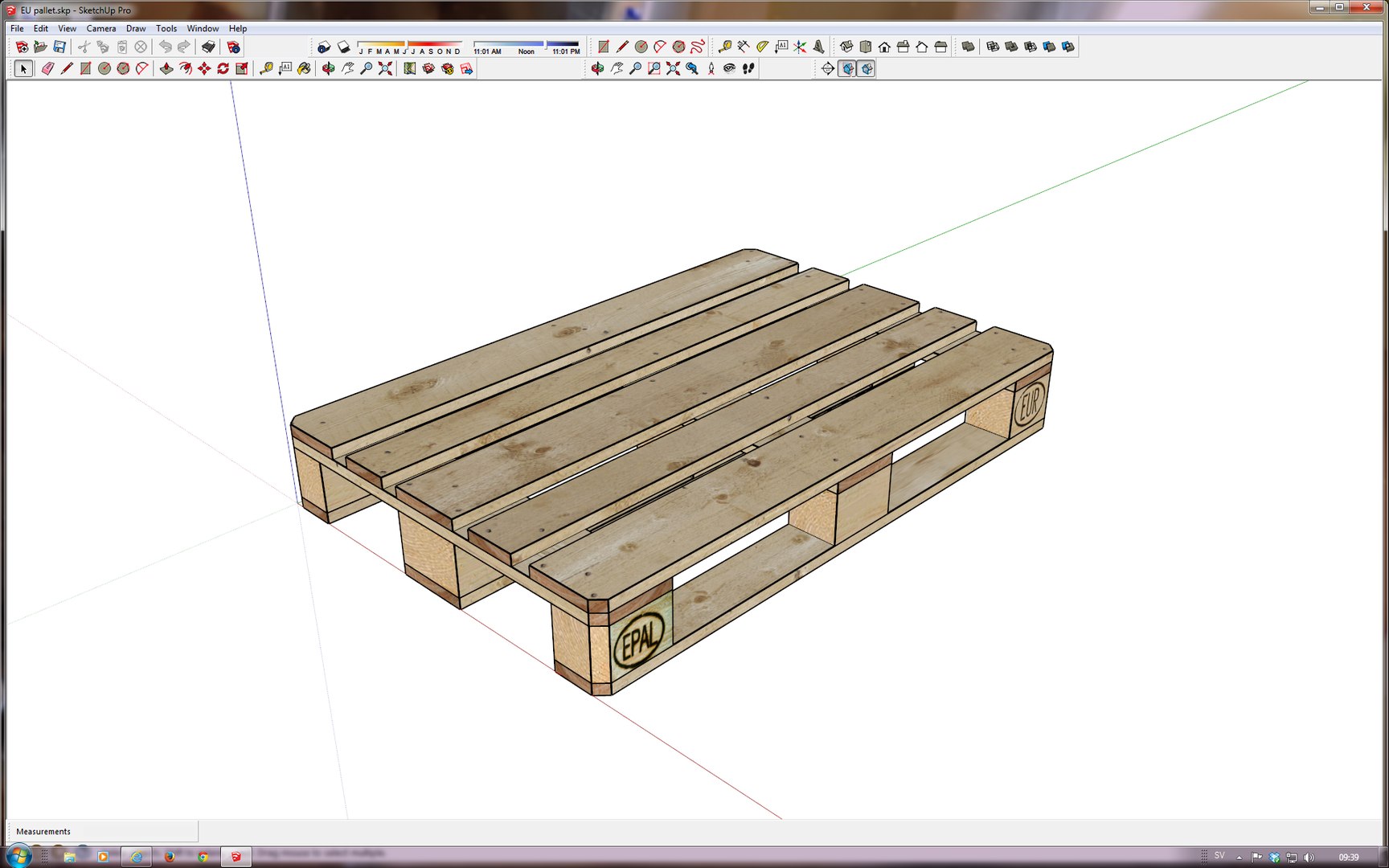Select the Axes tool
1389x868 pixels.
800,47
